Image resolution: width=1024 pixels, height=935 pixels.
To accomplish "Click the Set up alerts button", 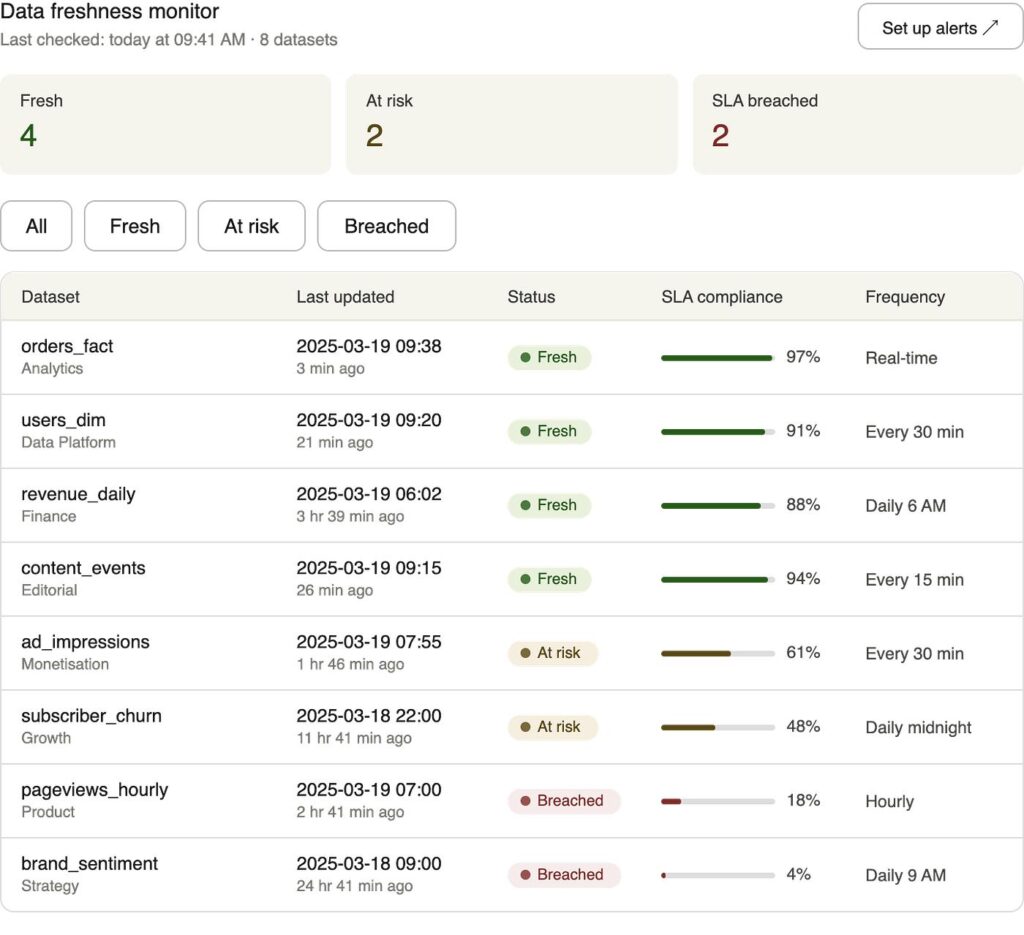I will [x=940, y=27].
